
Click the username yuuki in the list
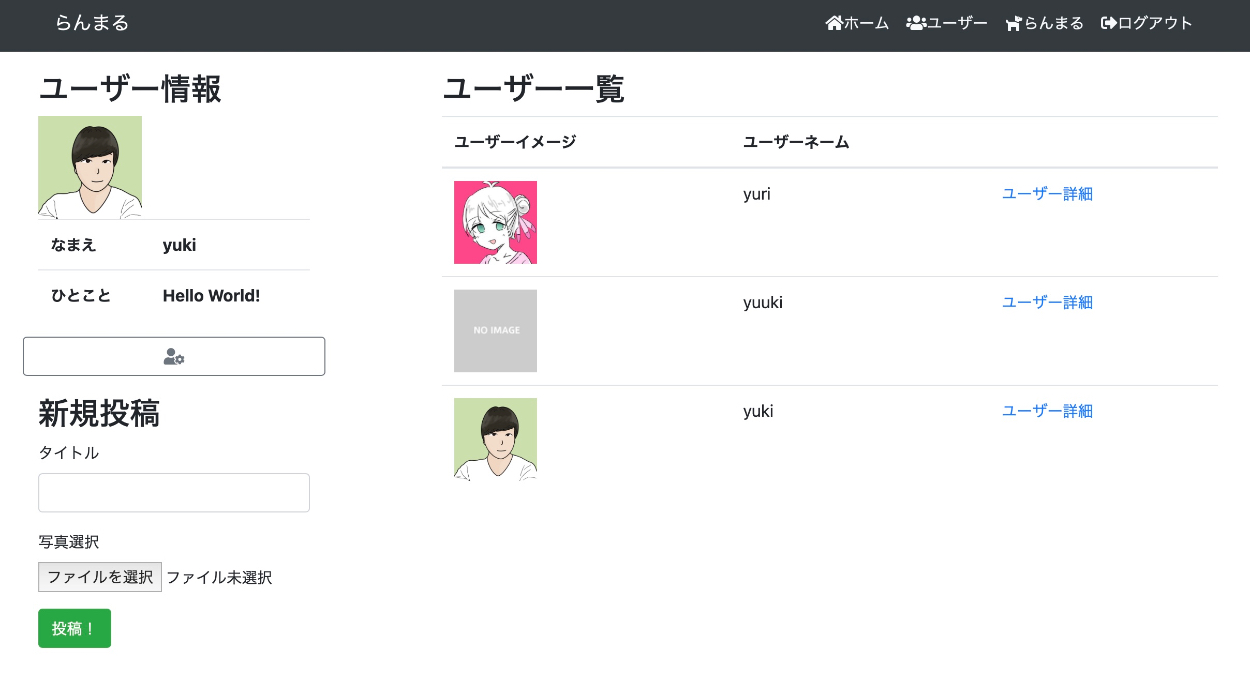point(763,303)
